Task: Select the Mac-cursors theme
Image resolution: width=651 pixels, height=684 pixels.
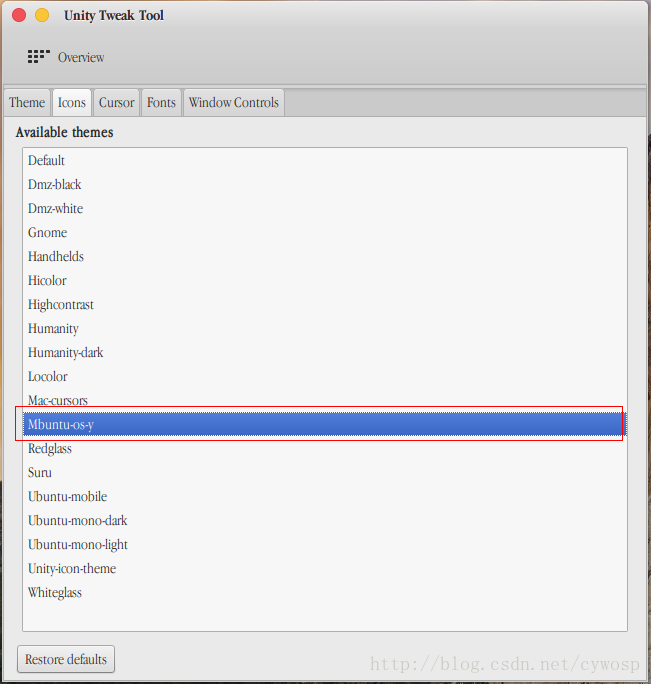Action: (x=325, y=400)
